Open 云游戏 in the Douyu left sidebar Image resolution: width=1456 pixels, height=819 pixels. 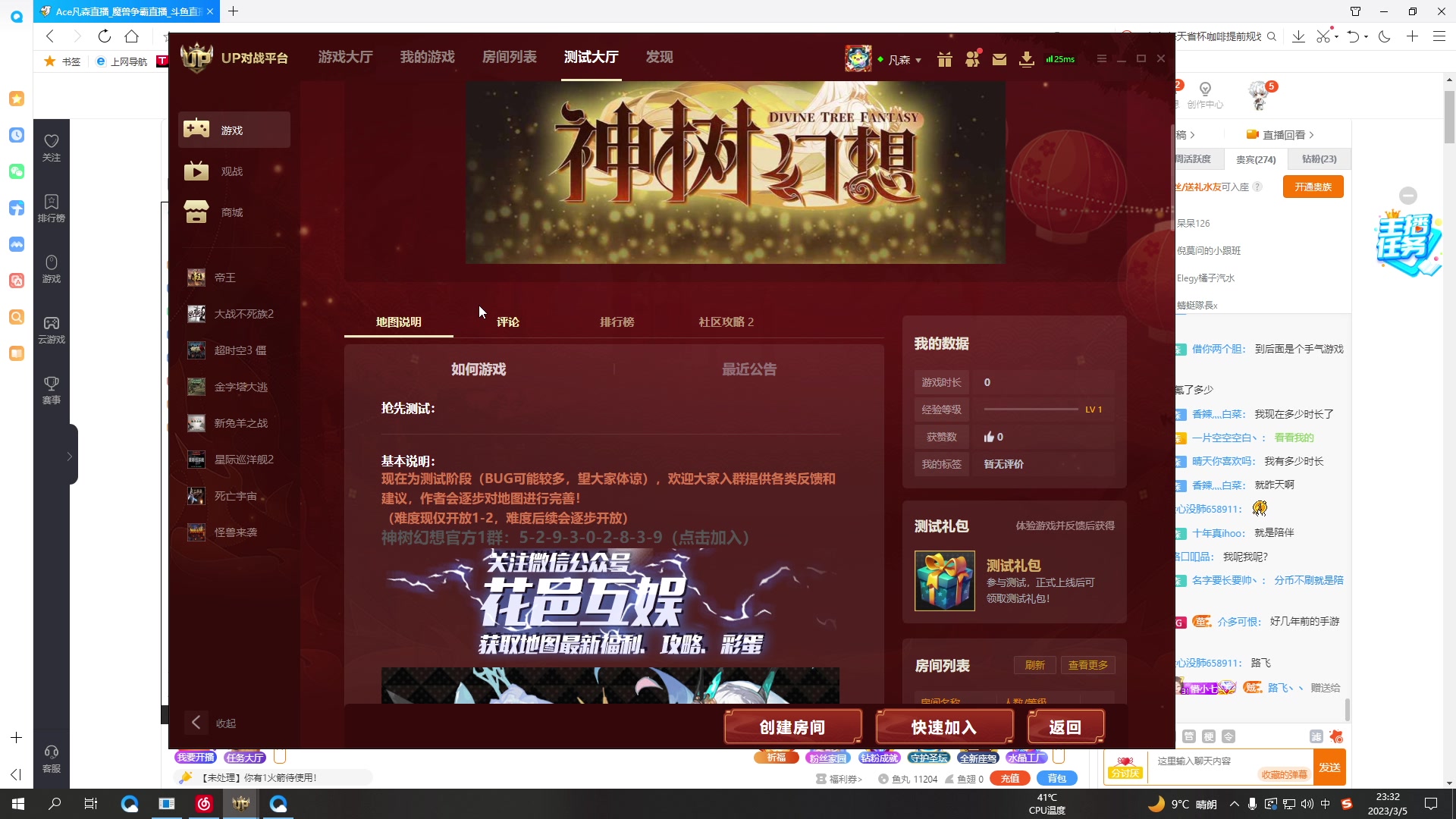pyautogui.click(x=52, y=330)
